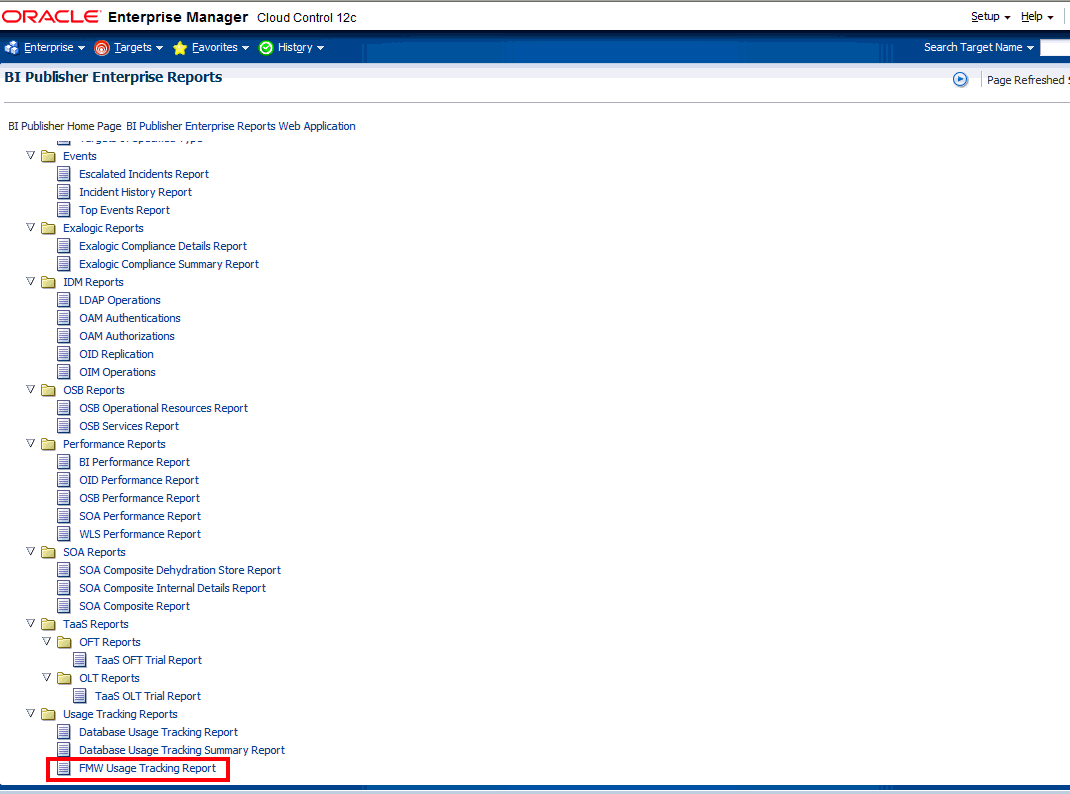The height and width of the screenshot is (794, 1070).
Task: Click the LDAP Operations document icon
Action: (x=63, y=300)
